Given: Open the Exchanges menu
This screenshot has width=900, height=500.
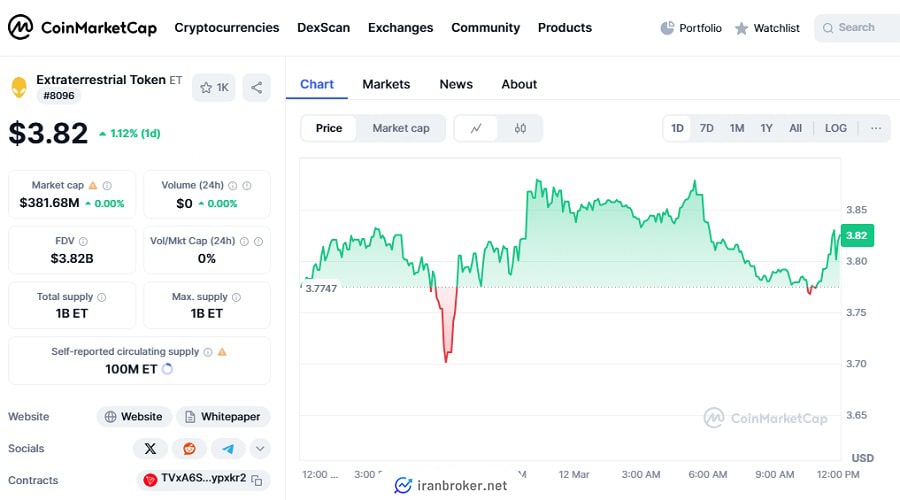Looking at the screenshot, I should (401, 28).
